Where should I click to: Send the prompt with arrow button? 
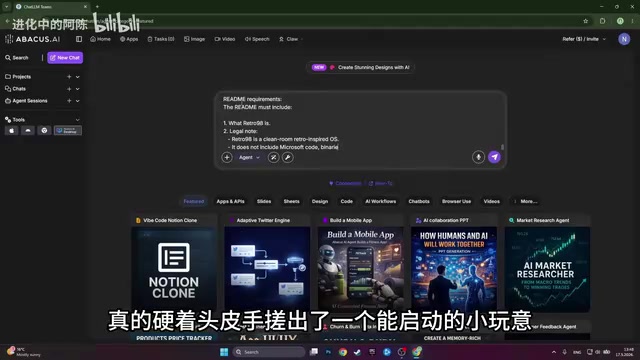coord(494,157)
